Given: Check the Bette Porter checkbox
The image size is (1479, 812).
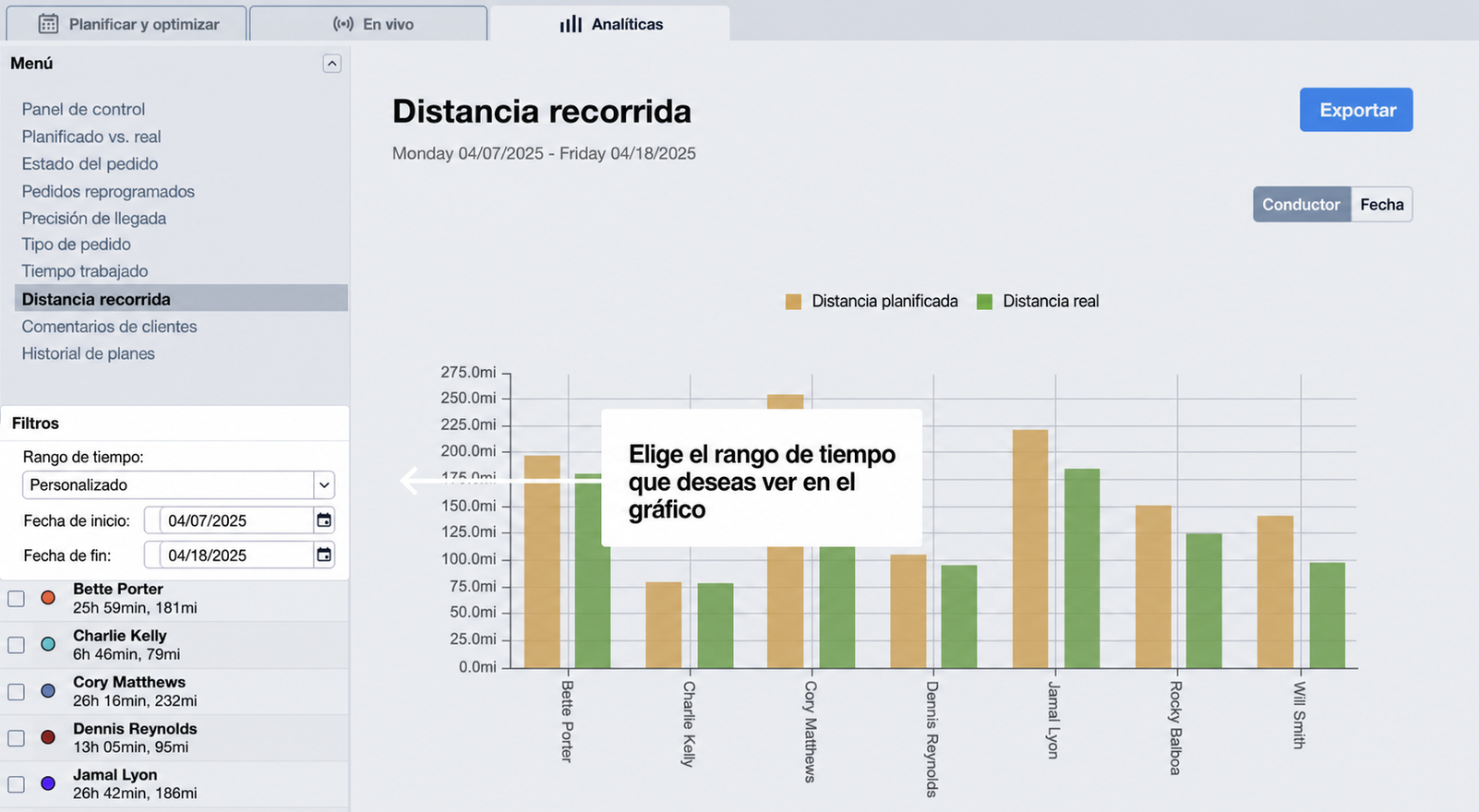Looking at the screenshot, I should (x=16, y=599).
